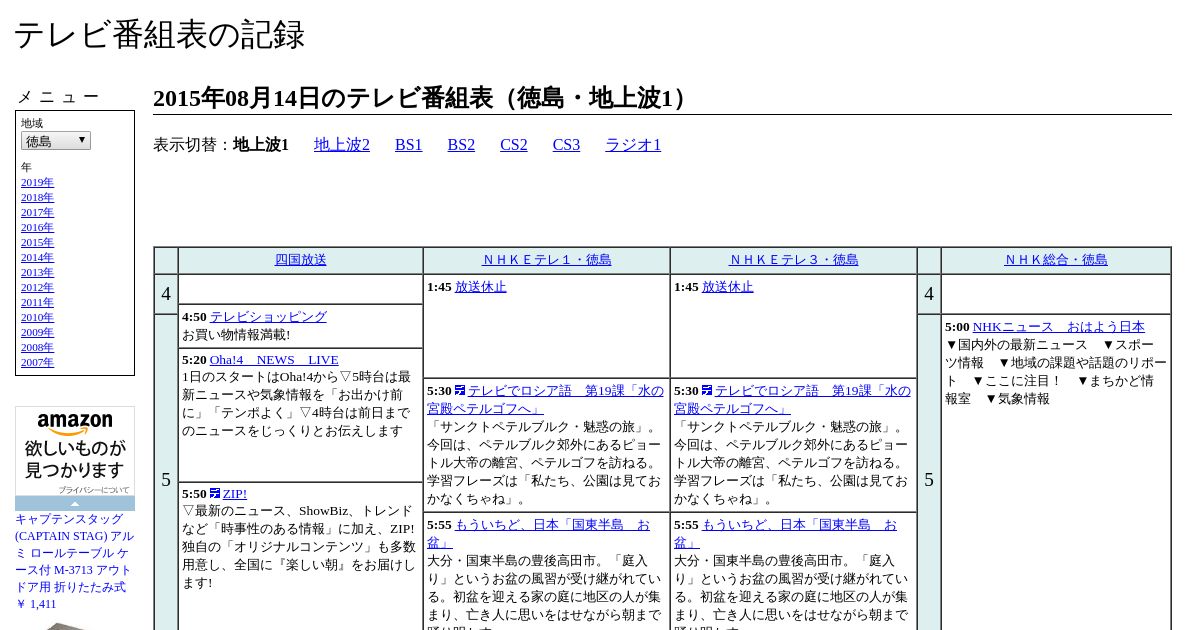
Task: Open the Oha!4 NEWS LIVE program link
Action: [274, 360]
